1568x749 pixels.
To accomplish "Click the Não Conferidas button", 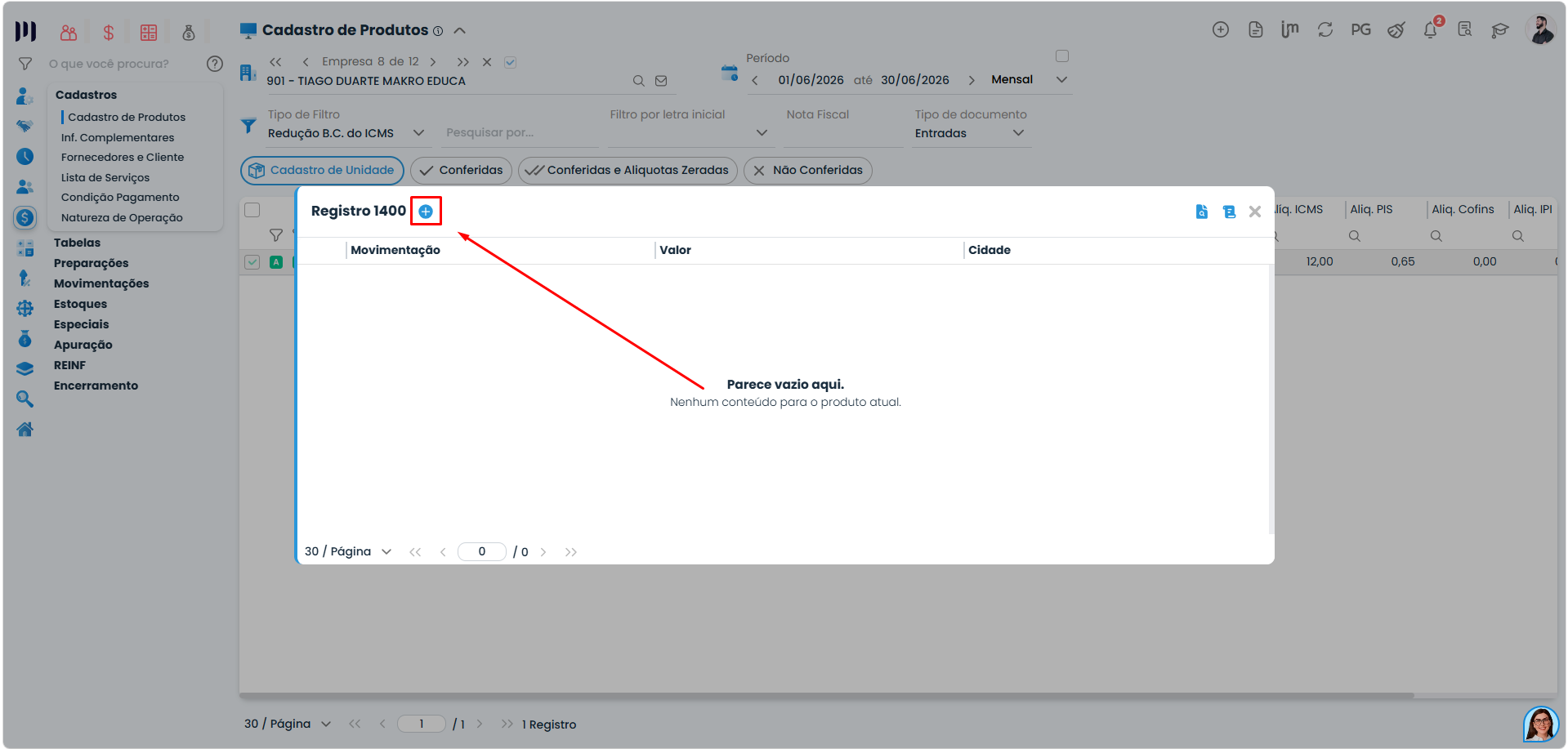I will pos(808,171).
